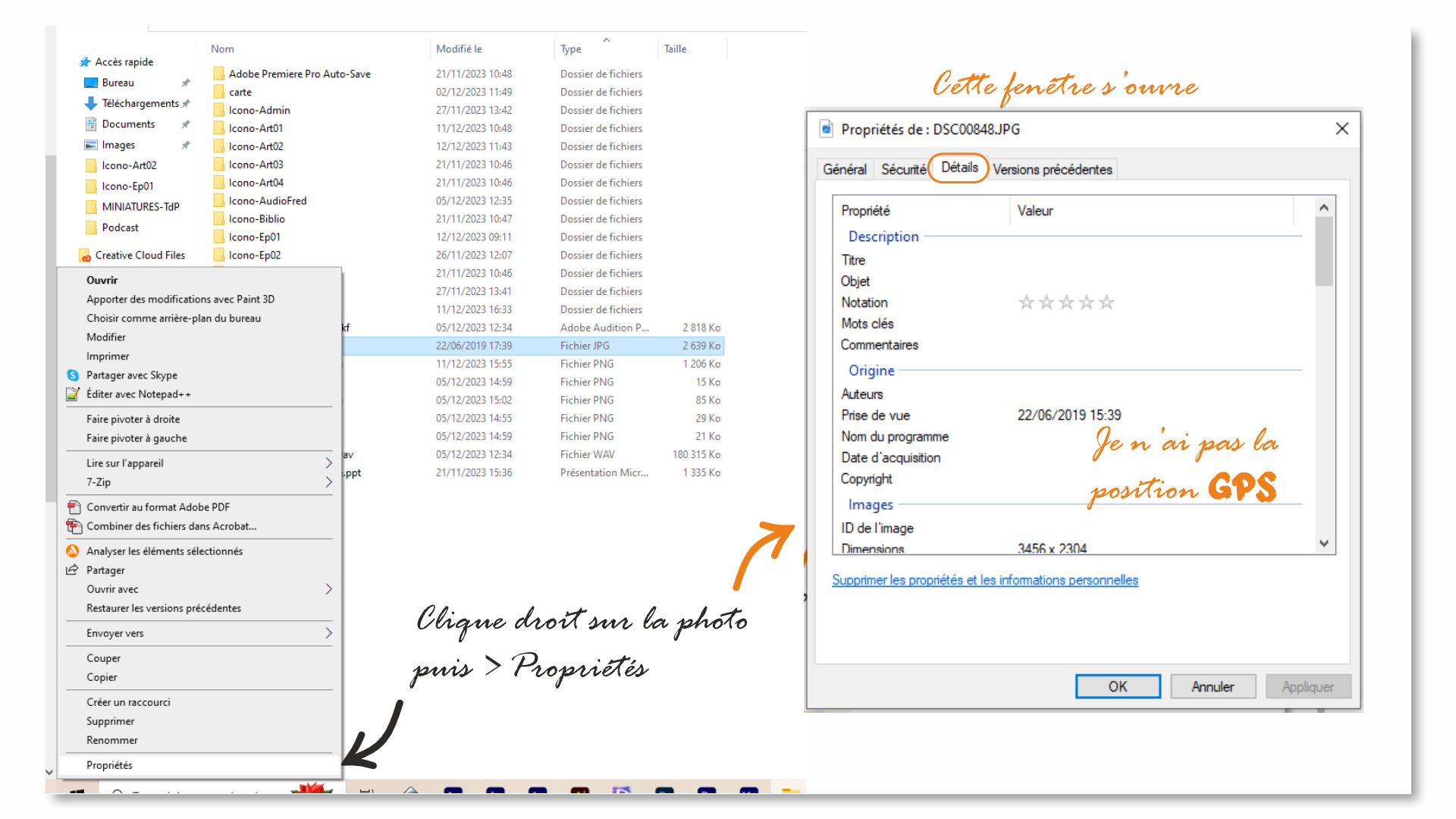Image resolution: width=1456 pixels, height=819 pixels.
Task: Click the pin icon next to Images
Action: 186,145
